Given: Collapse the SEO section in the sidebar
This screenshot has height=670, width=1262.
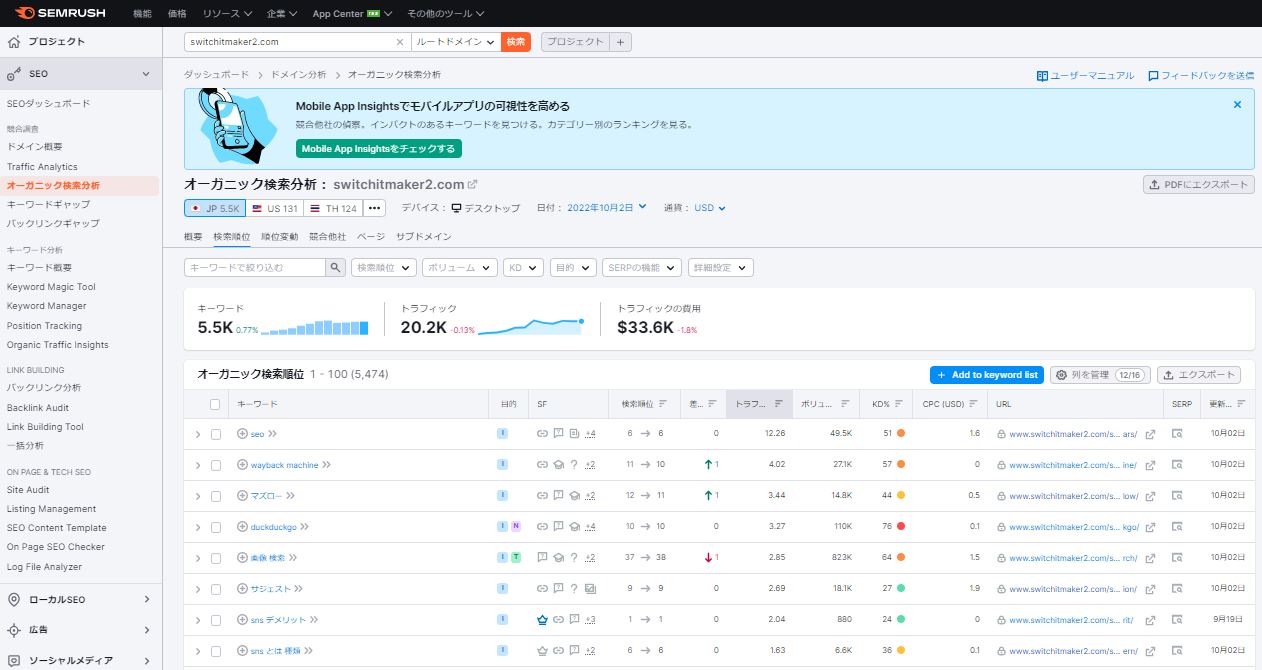Looking at the screenshot, I should coord(146,74).
